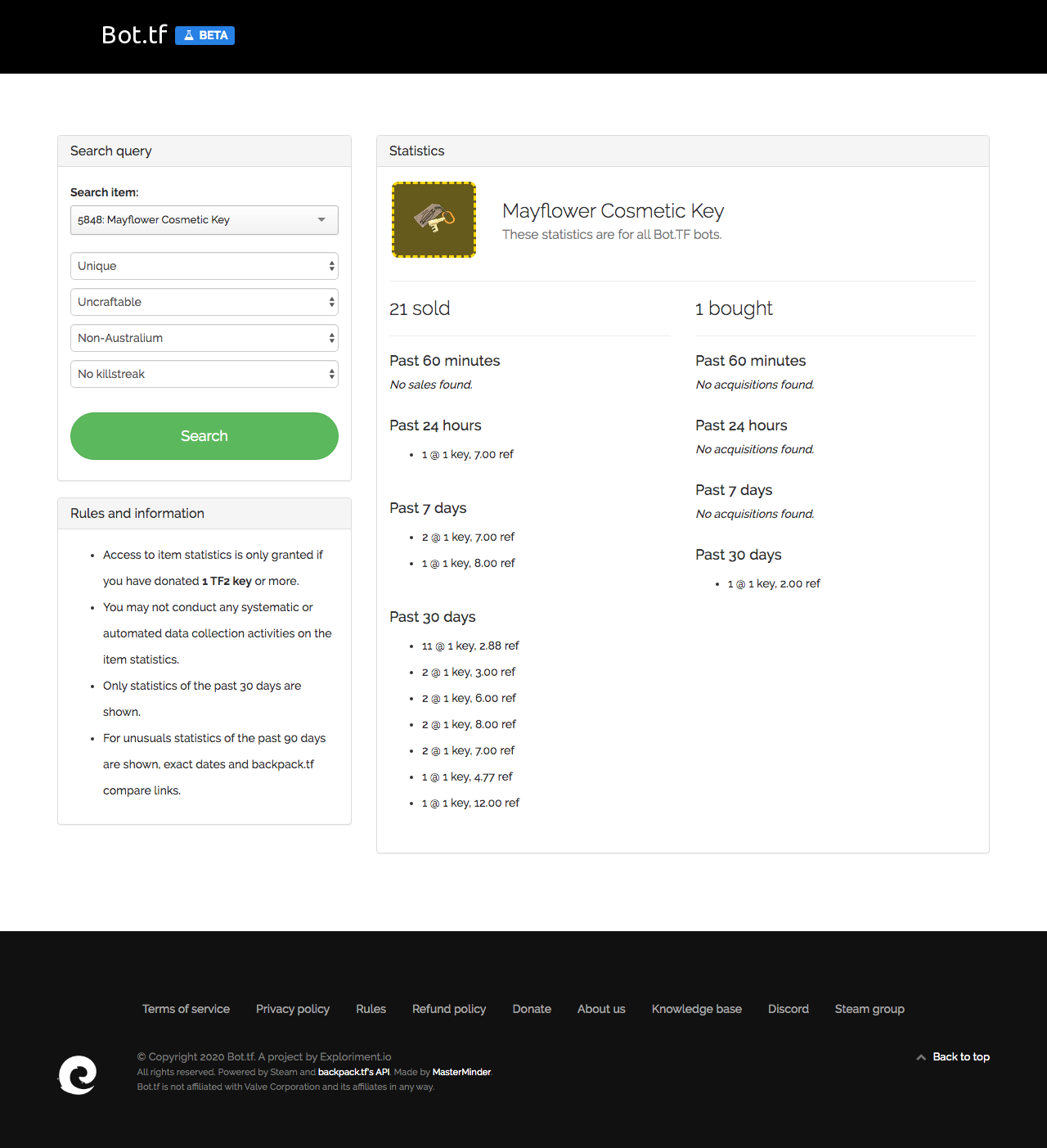Click the Mayflower Cosmetic Key title
Viewport: 1047px width, 1148px height.
point(613,210)
